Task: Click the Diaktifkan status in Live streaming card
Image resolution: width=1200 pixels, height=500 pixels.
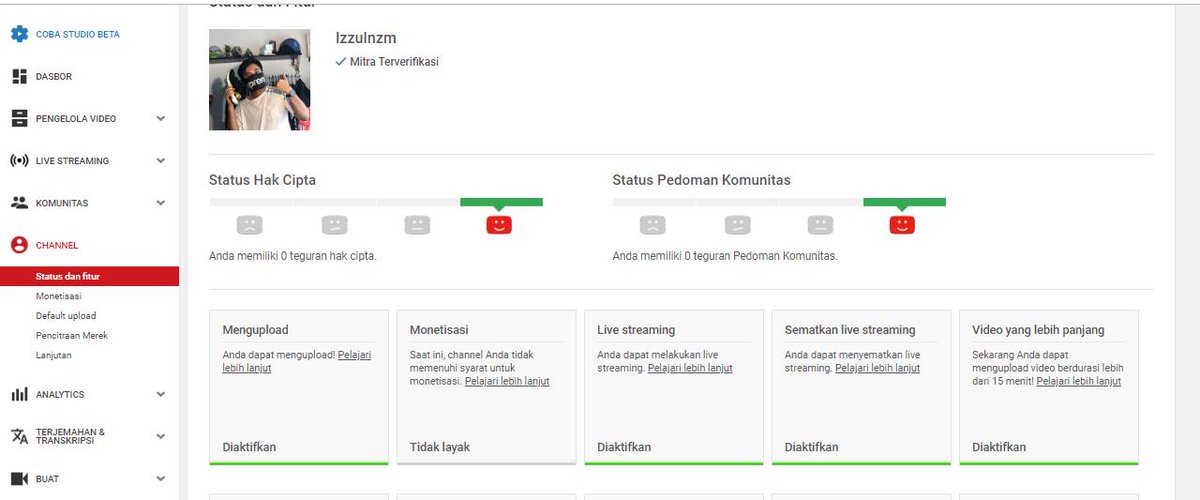Action: (624, 447)
